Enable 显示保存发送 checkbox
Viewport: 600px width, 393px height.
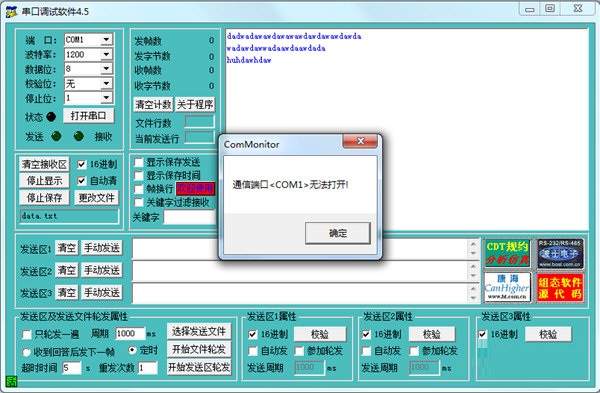tap(139, 162)
